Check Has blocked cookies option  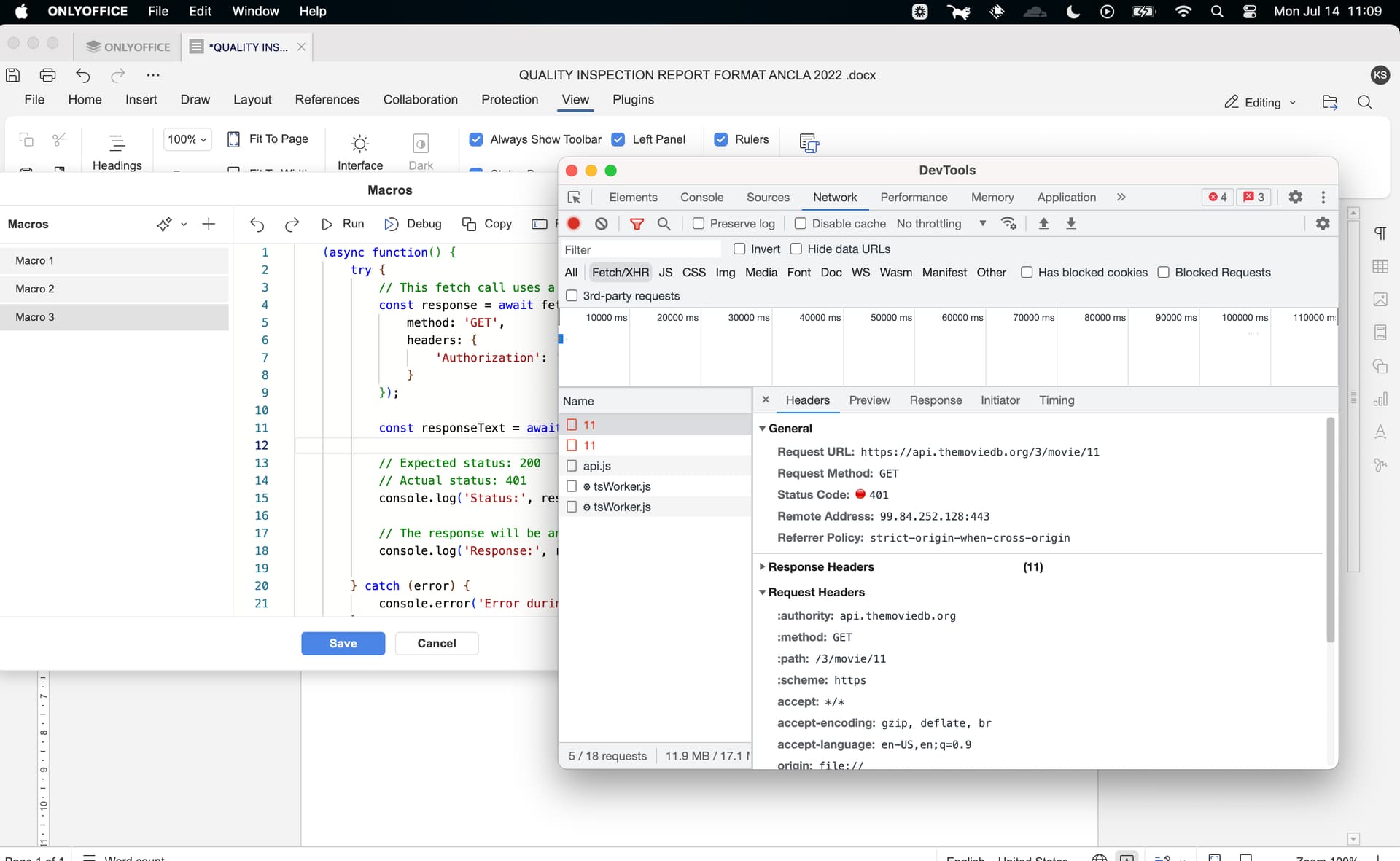(1027, 273)
